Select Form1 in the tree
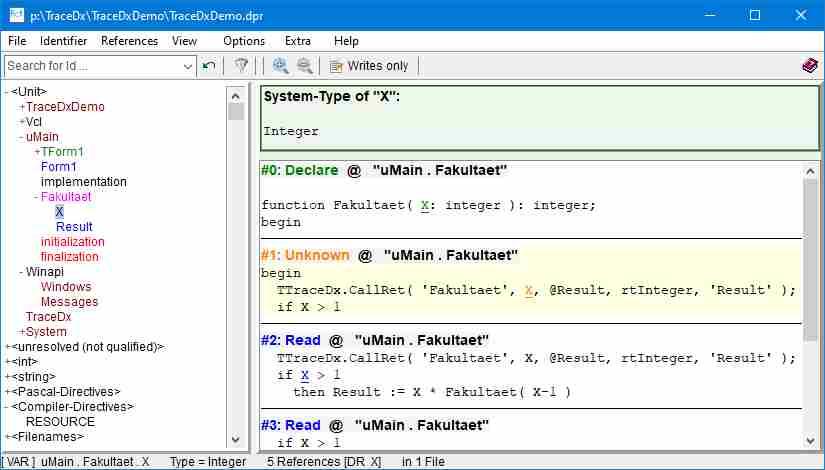The image size is (825, 470). [x=59, y=167]
